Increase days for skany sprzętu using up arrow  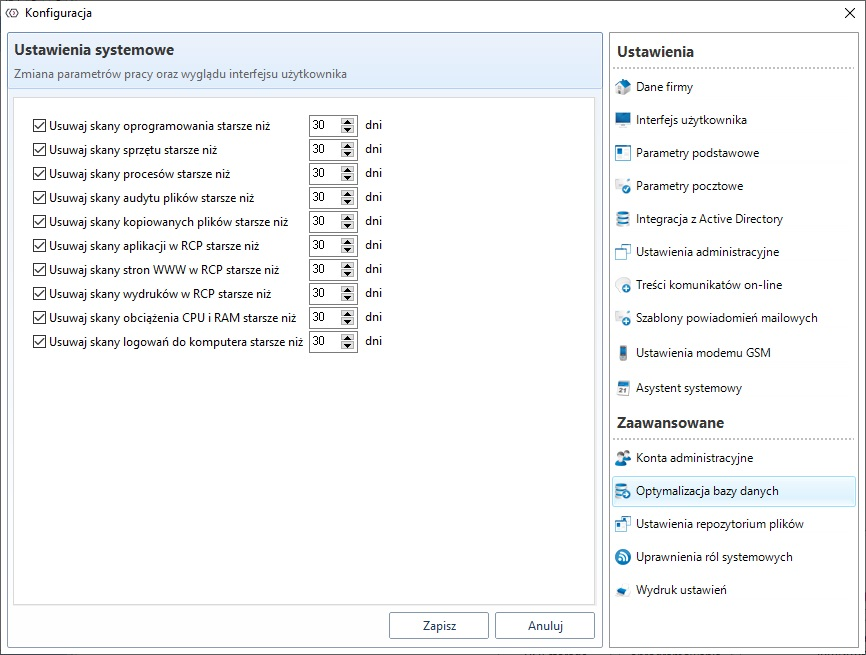click(348, 146)
